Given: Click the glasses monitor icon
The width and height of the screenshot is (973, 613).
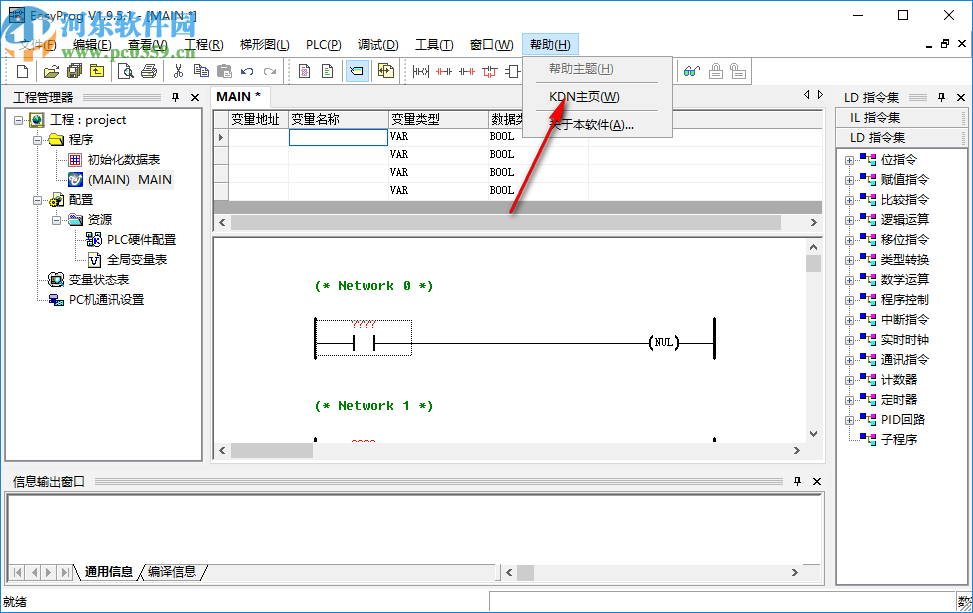Looking at the screenshot, I should [x=692, y=71].
